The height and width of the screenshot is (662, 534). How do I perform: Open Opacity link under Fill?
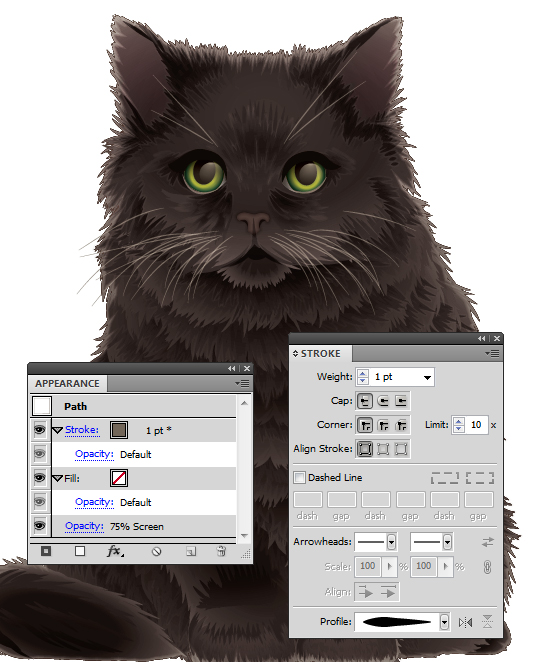point(94,502)
